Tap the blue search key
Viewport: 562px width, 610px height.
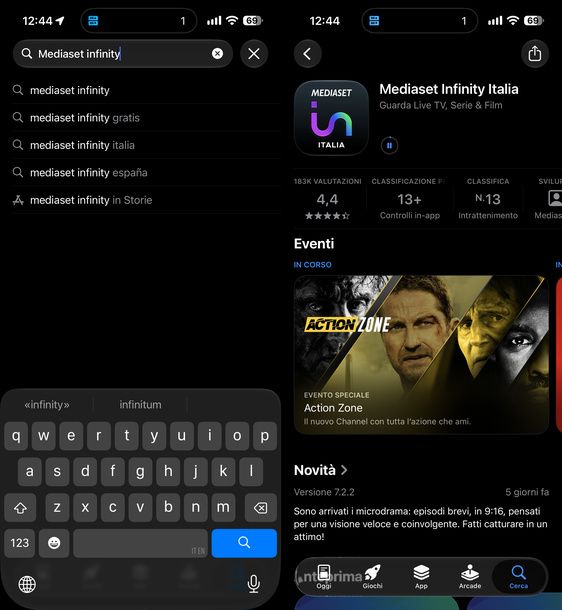tap(244, 543)
